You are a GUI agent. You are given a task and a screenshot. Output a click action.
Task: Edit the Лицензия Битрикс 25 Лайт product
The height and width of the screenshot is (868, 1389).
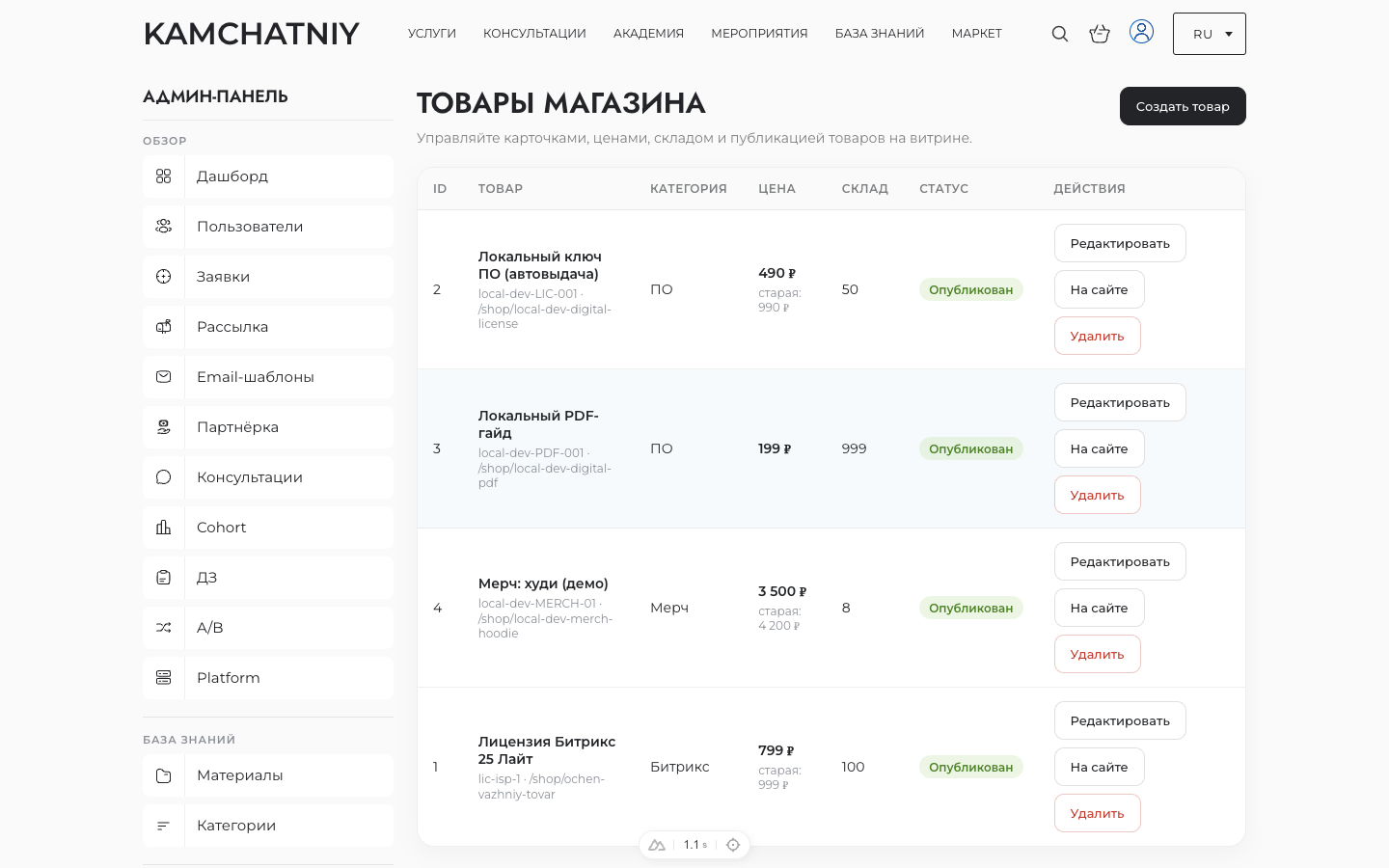[1120, 720]
